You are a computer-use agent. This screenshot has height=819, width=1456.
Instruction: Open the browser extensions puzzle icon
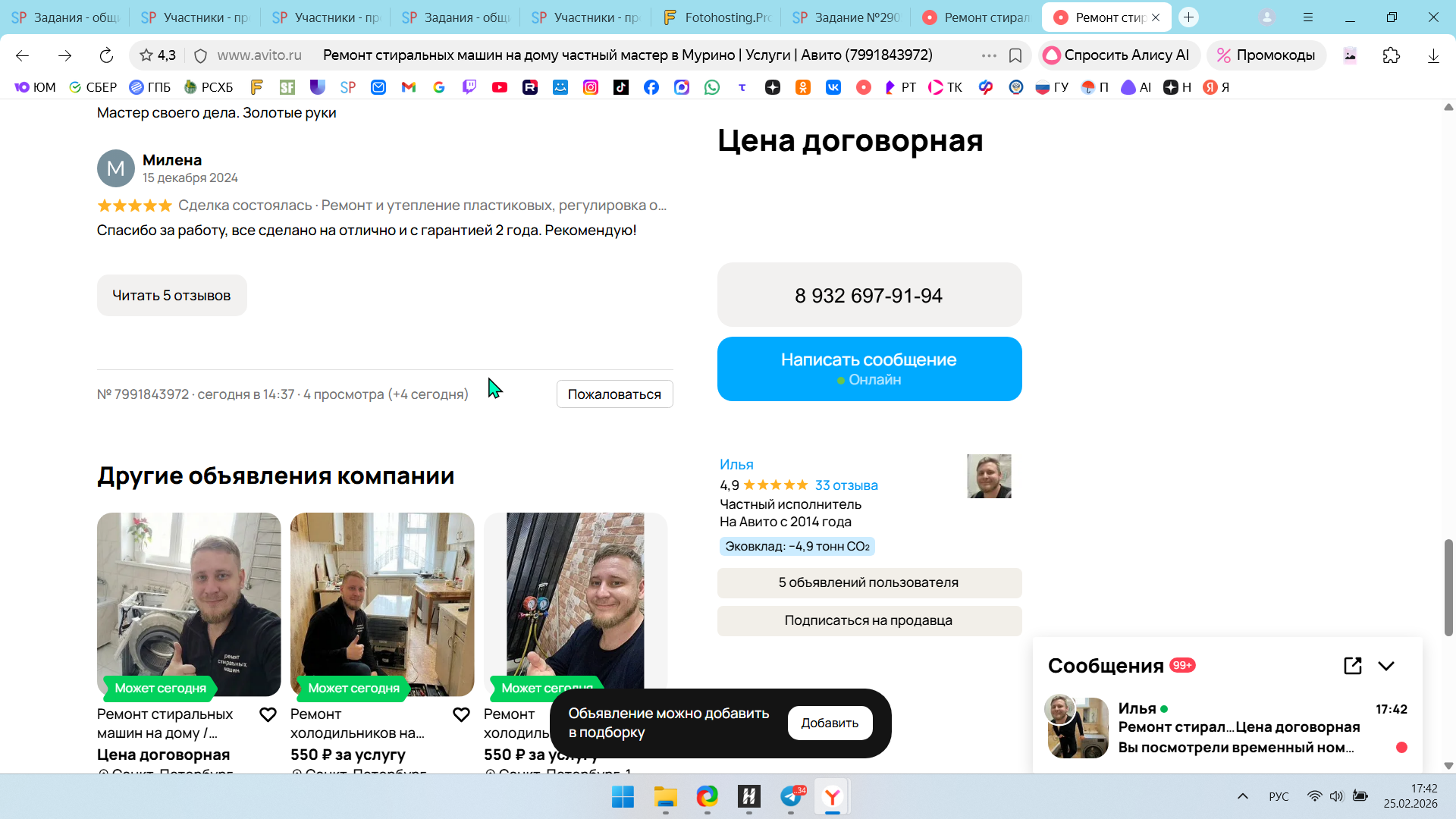[1391, 55]
